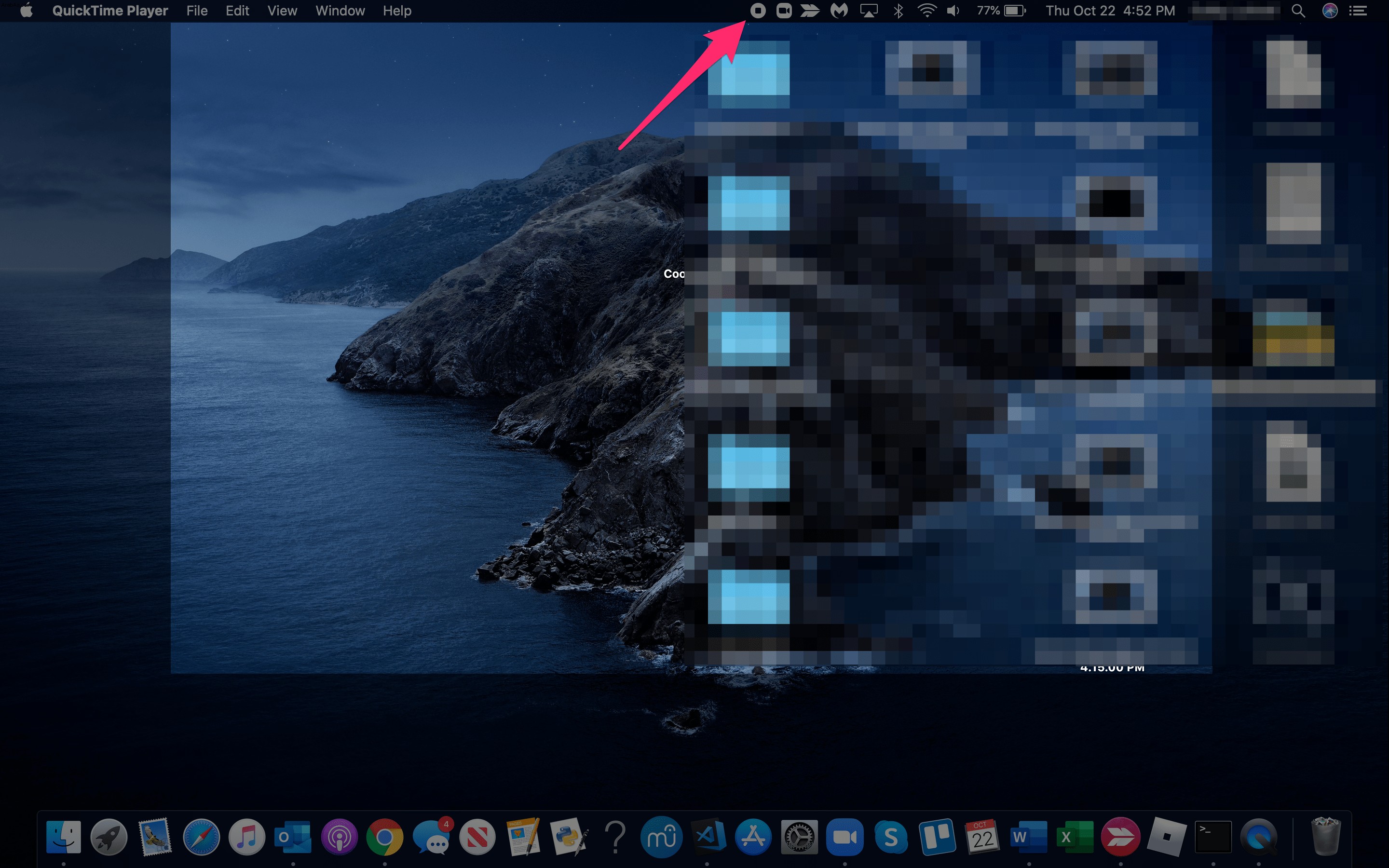Open Skitch pink arrow app in Dock

[x=1120, y=837]
